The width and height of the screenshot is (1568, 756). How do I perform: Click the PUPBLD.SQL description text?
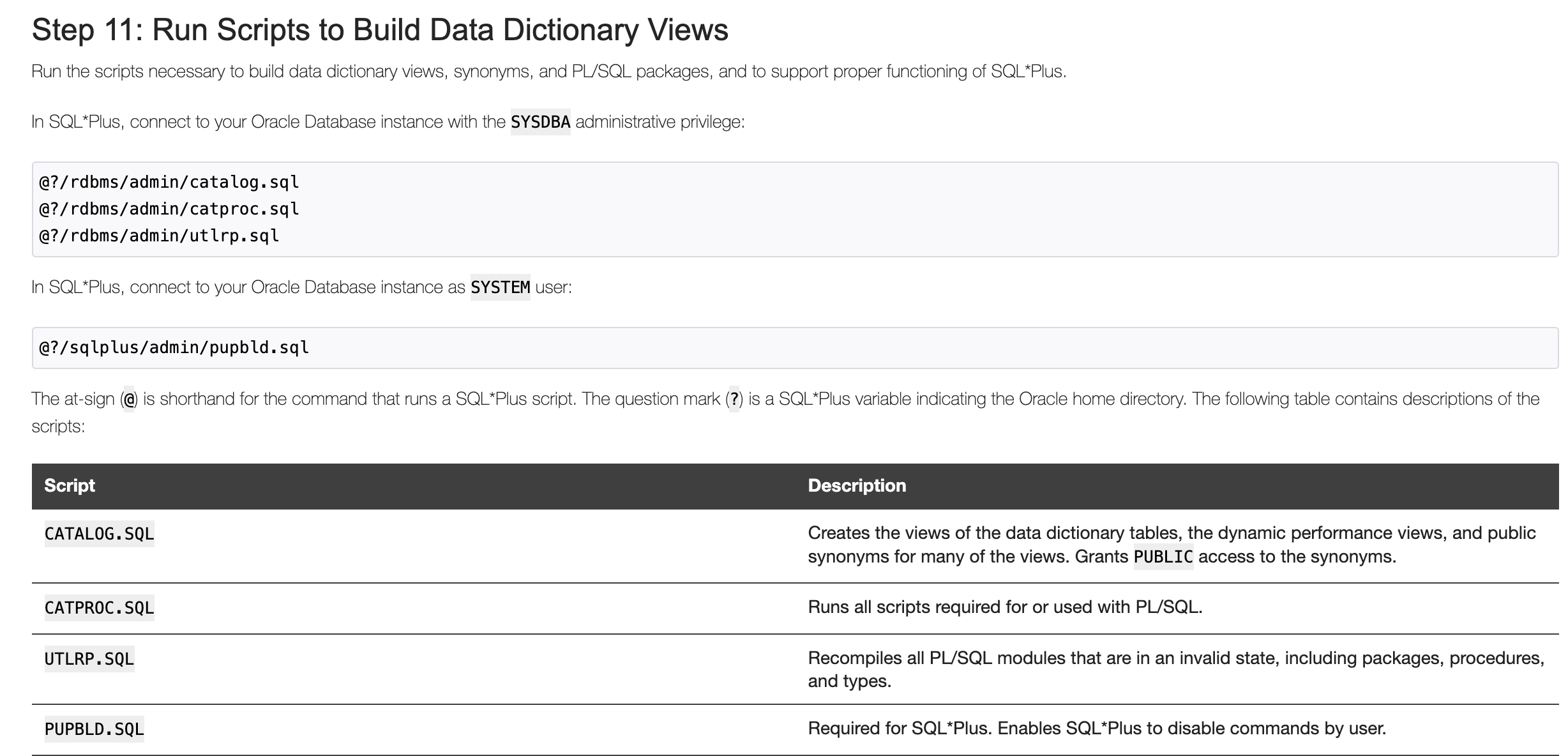click(1096, 729)
